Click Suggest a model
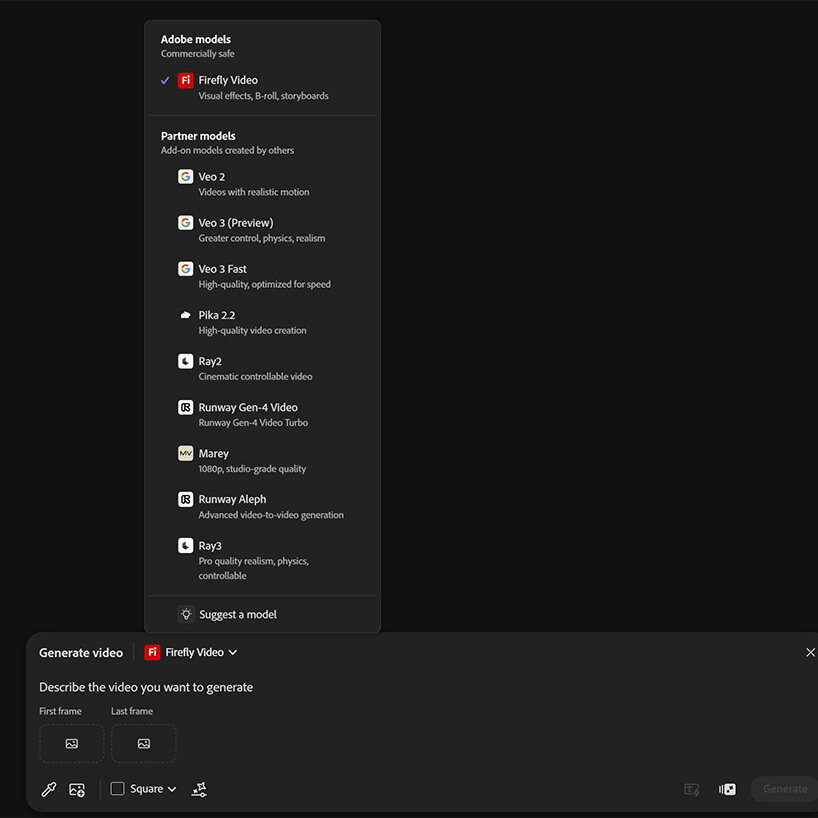Viewport: 818px width, 818px height. click(238, 614)
